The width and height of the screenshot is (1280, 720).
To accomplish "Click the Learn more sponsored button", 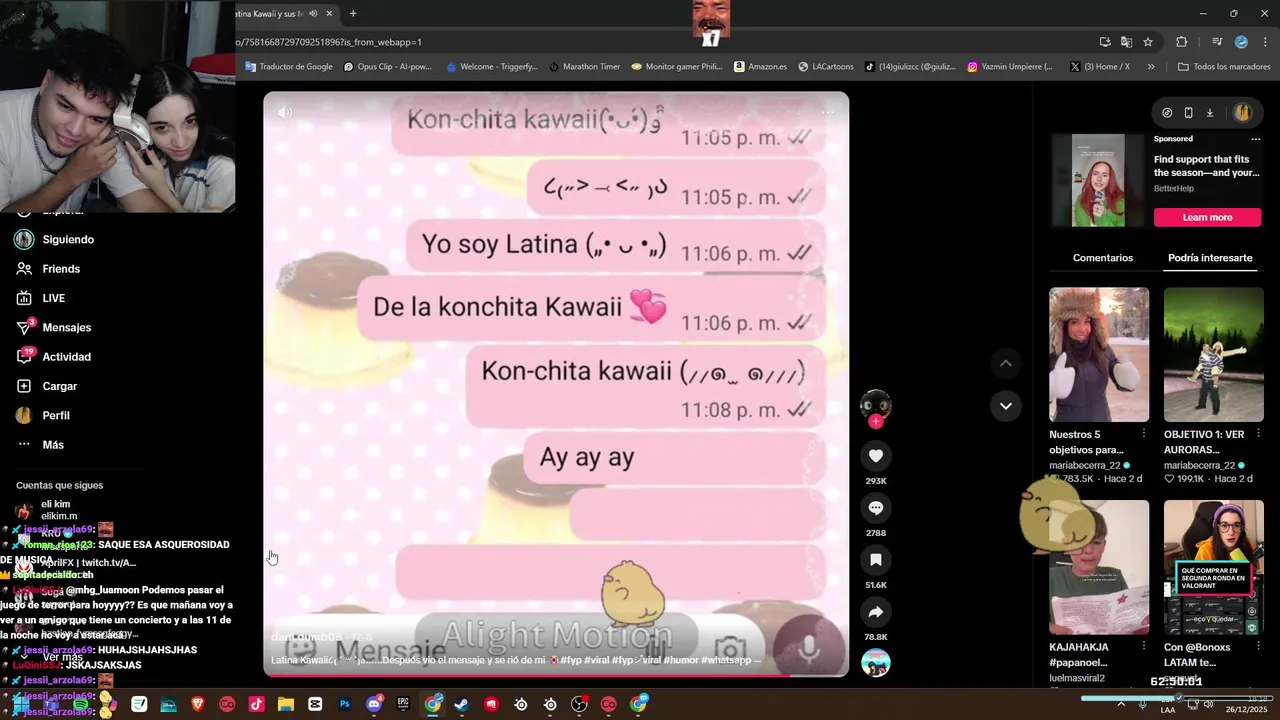I will 1207,217.
